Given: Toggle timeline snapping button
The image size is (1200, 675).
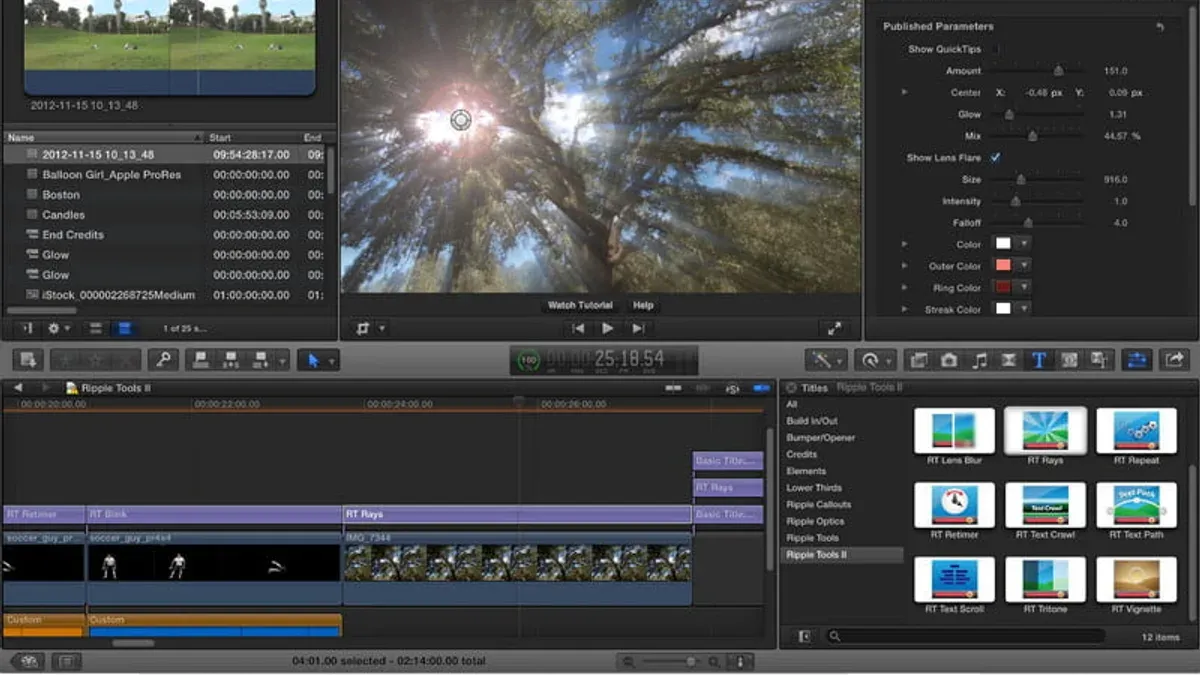Looking at the screenshot, I should point(761,388).
